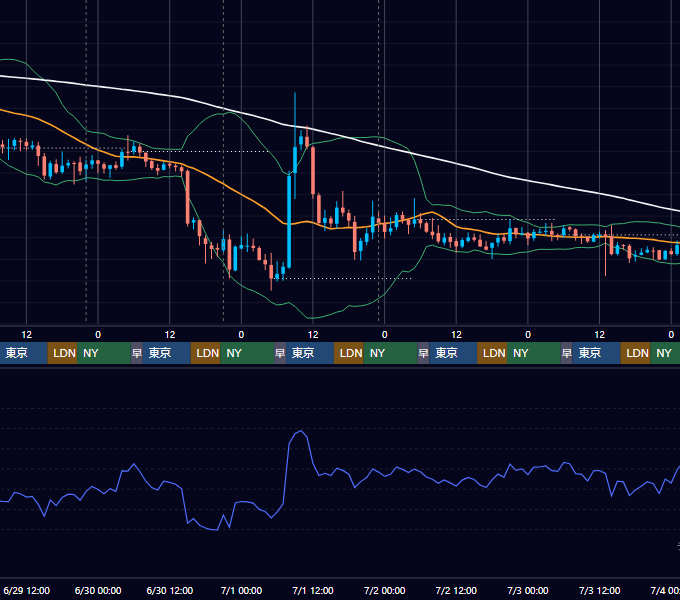This screenshot has width=680, height=600.
Task: Click the oscillator's highest peak near 7/1 12:00
Action: pos(300,431)
